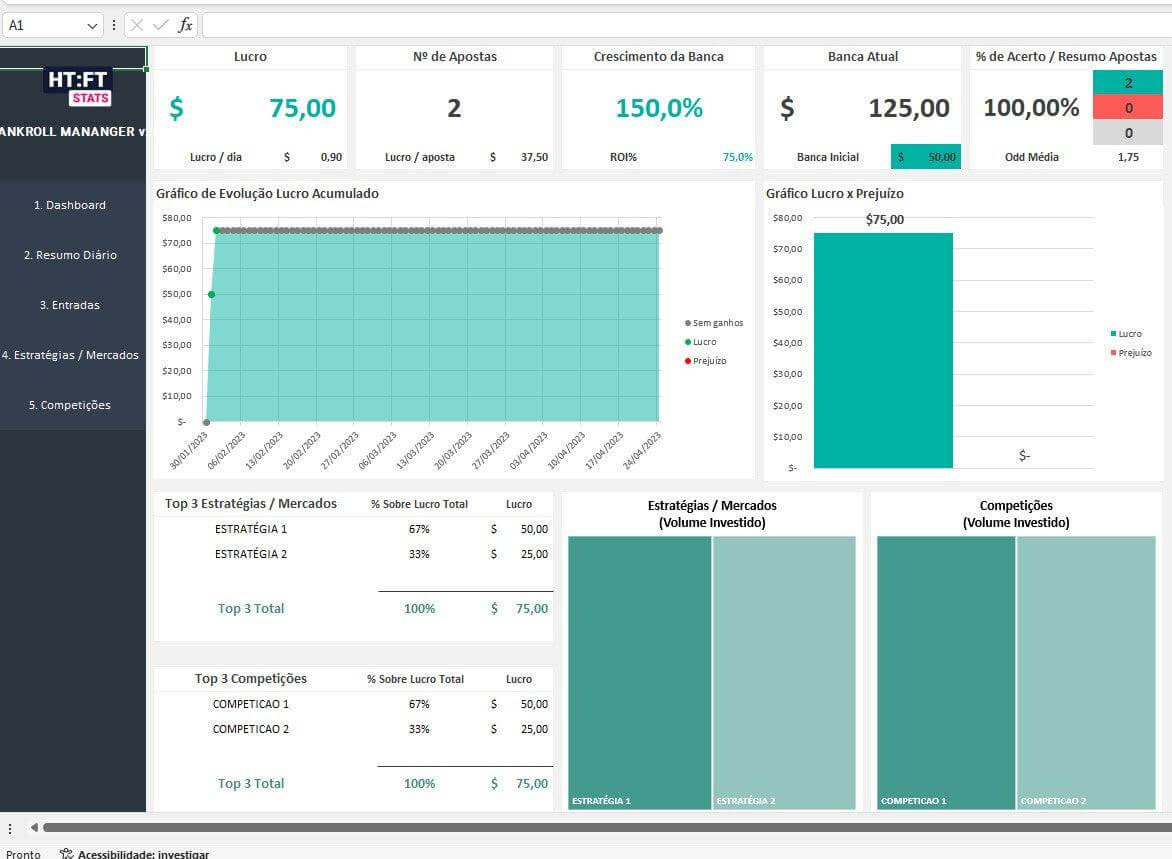Select the 2. Resumo Diário sheet link

point(70,255)
